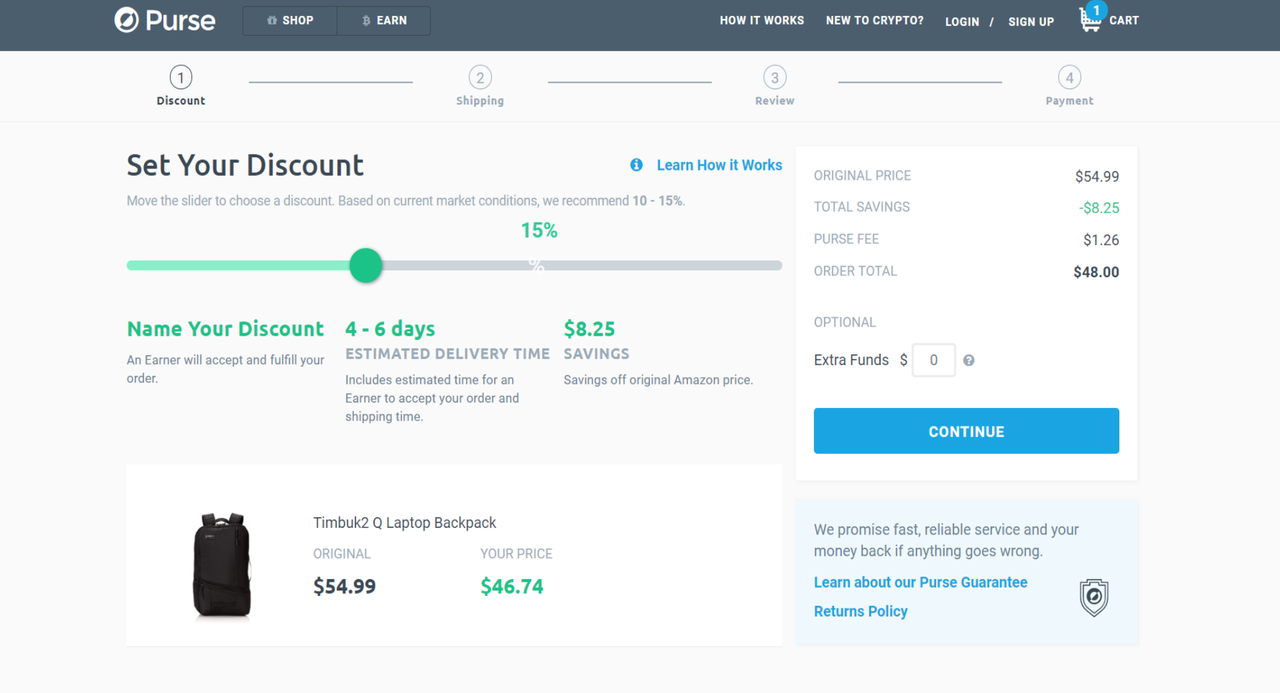
Task: Click the Purse logo
Action: 165,20
